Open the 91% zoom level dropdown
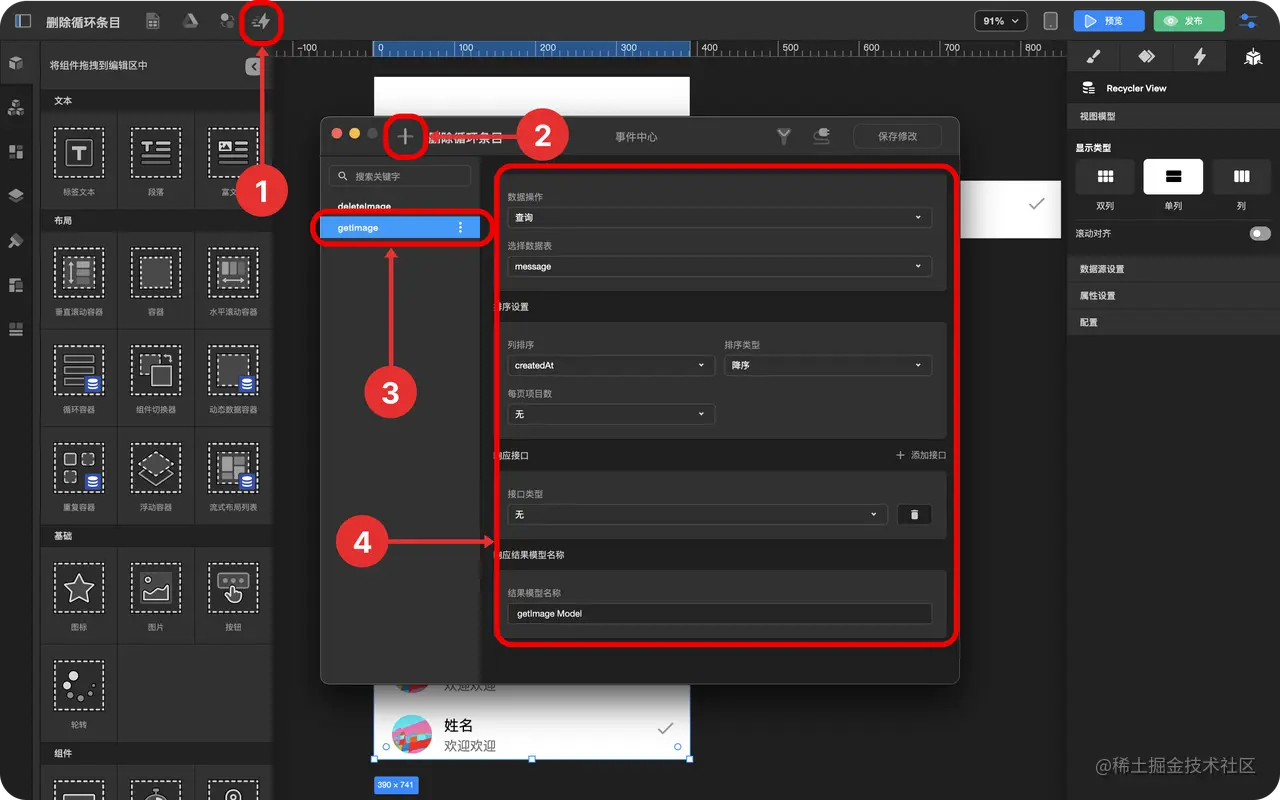The height and width of the screenshot is (800, 1280). (1001, 21)
